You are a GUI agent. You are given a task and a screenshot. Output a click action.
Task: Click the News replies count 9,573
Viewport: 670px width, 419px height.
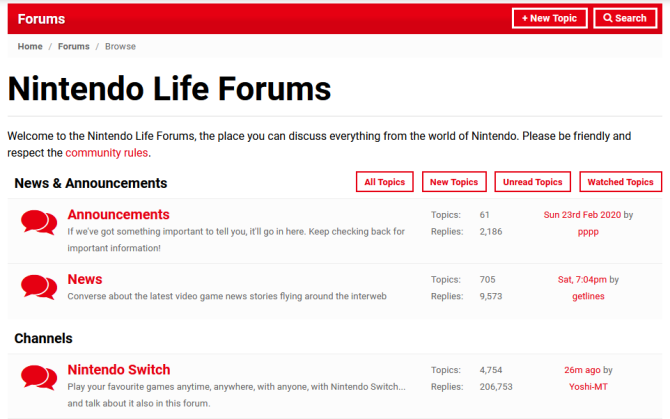(491, 296)
